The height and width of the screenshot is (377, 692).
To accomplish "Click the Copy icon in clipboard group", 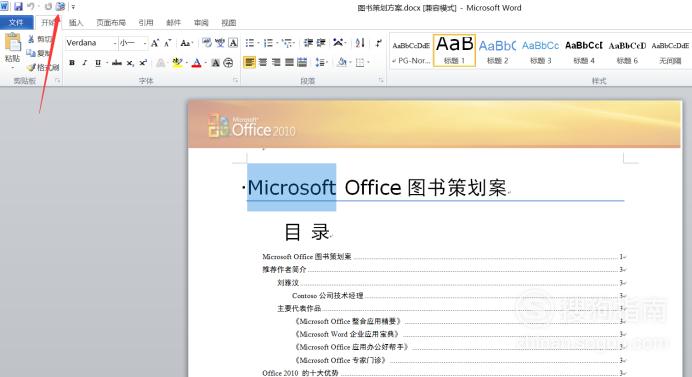I will (x=31, y=53).
